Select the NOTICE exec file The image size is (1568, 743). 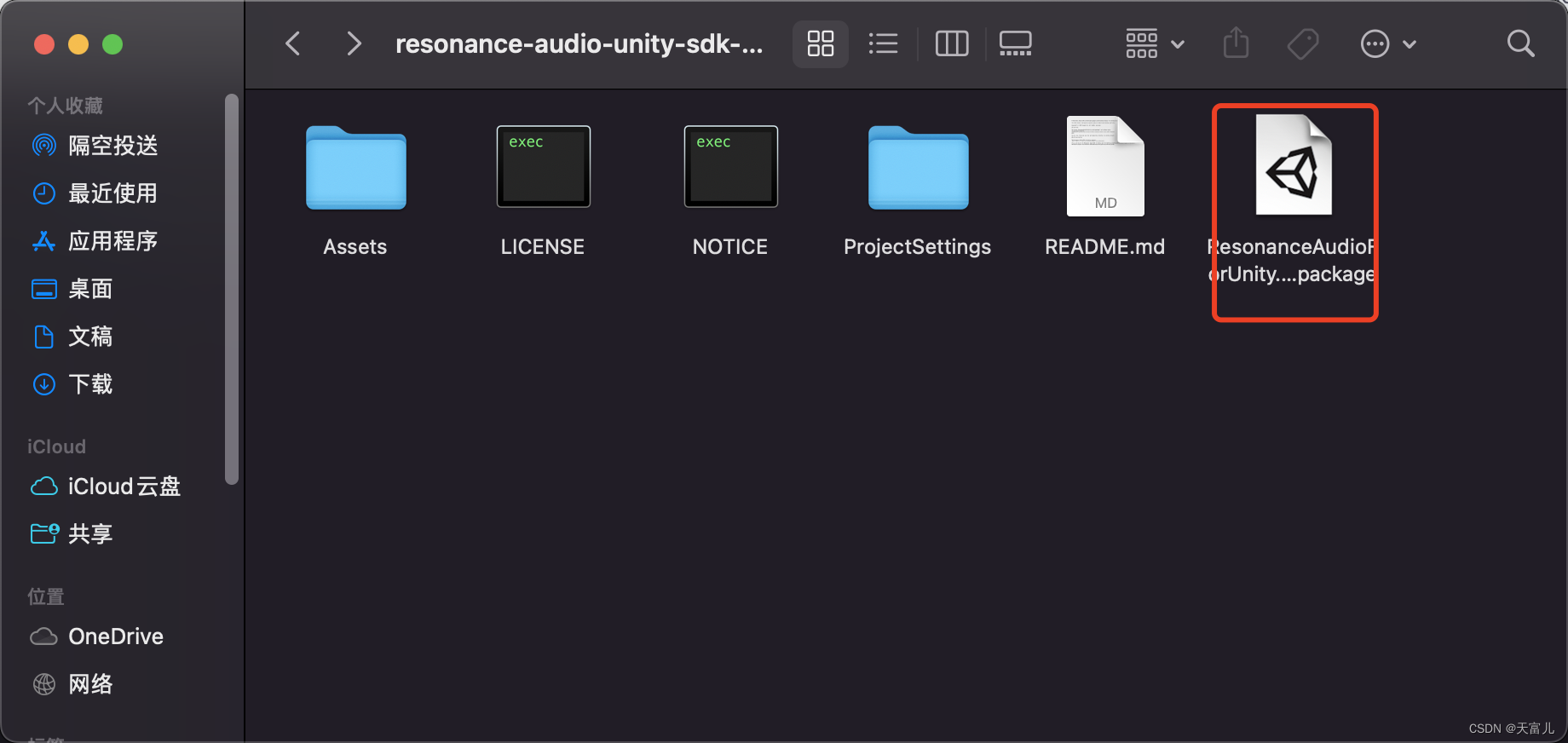click(731, 167)
